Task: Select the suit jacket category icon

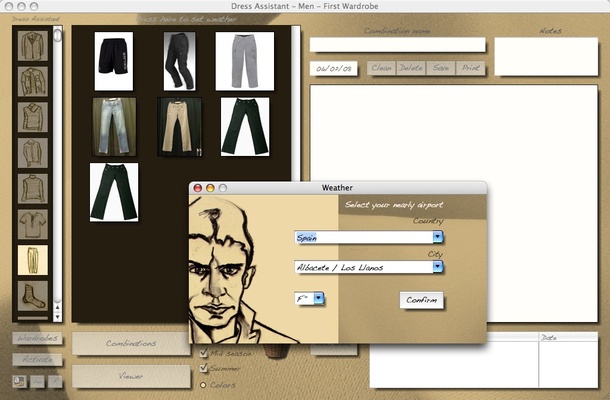Action: click(x=33, y=46)
